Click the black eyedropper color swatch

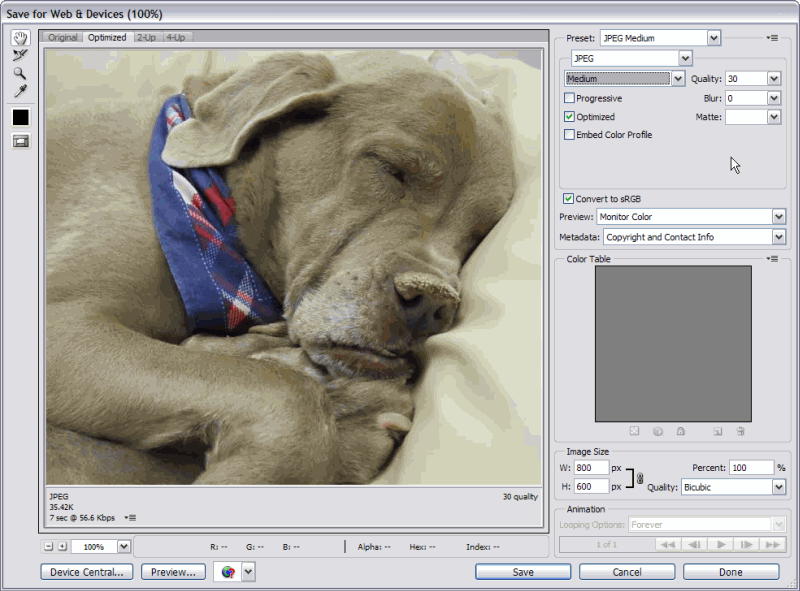point(20,117)
